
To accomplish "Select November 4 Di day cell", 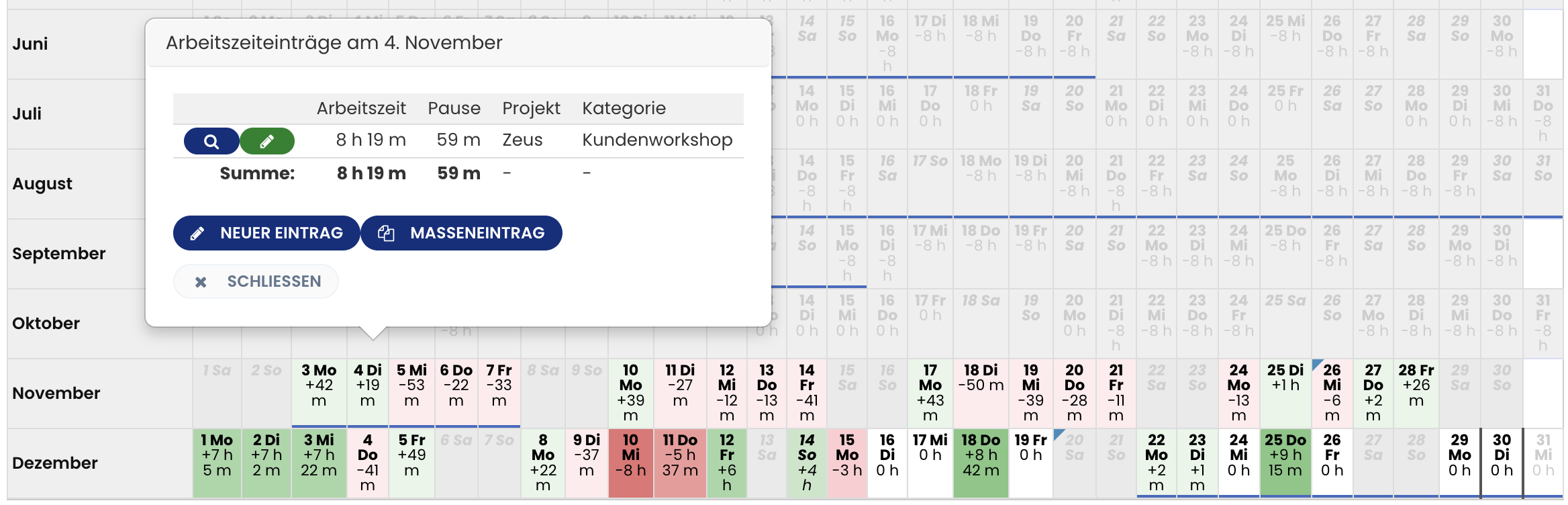I will coord(367,393).
